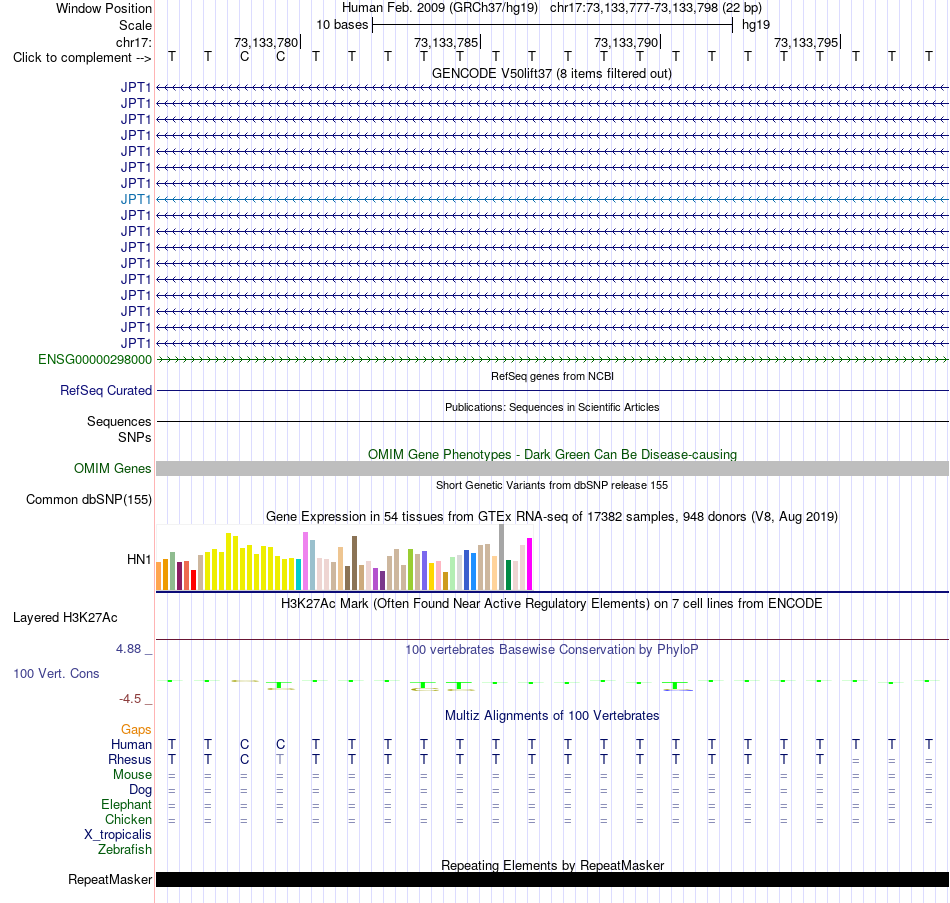Click the 100 Vert. Cons track label

56,673
